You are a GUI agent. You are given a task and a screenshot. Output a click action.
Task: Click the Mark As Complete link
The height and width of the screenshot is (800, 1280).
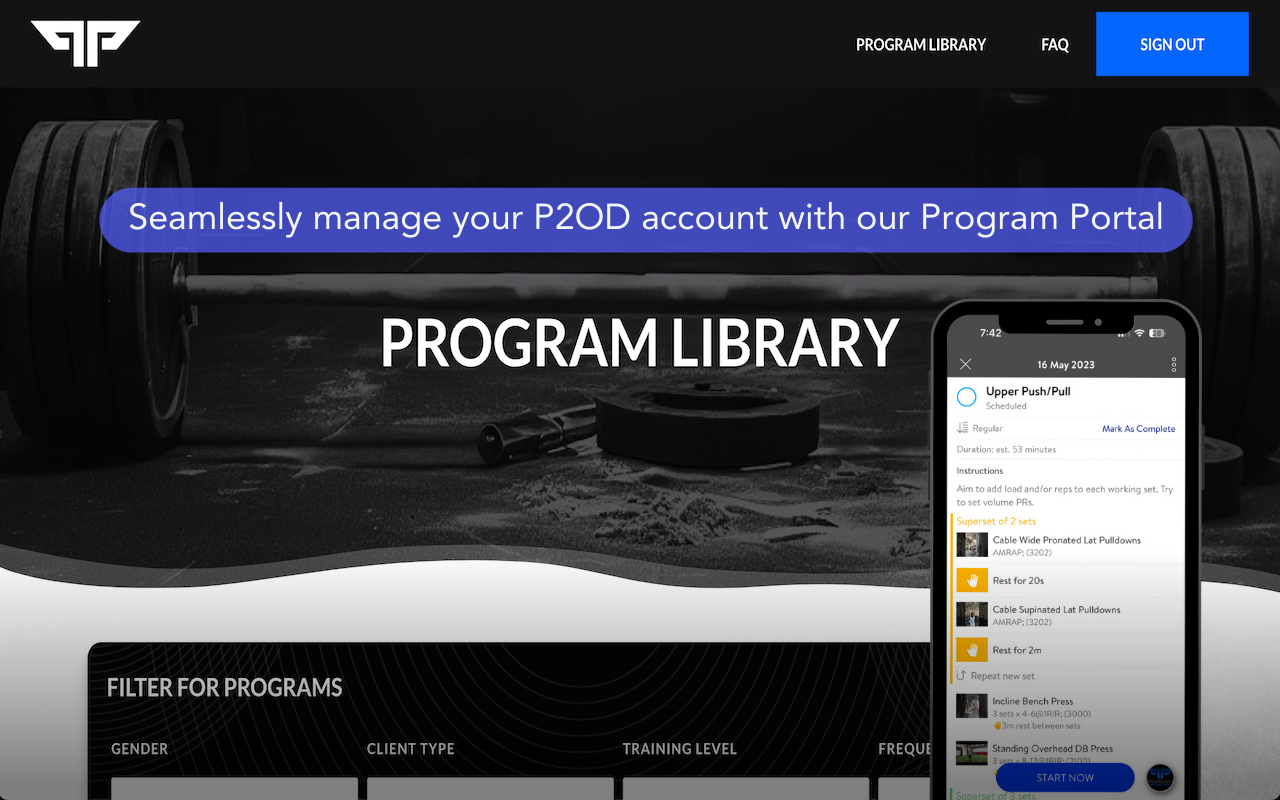1138,429
